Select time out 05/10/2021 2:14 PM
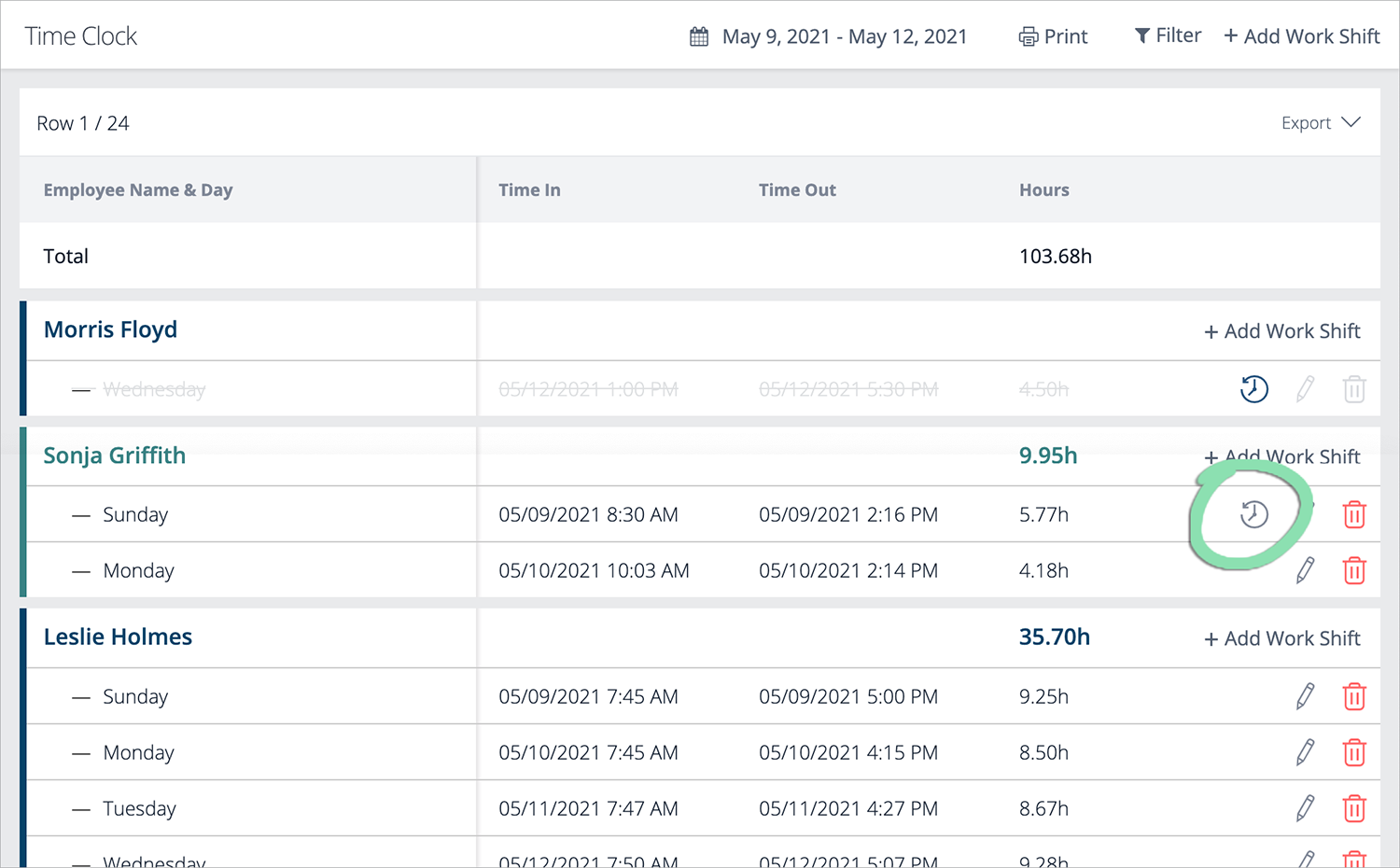 [x=848, y=570]
